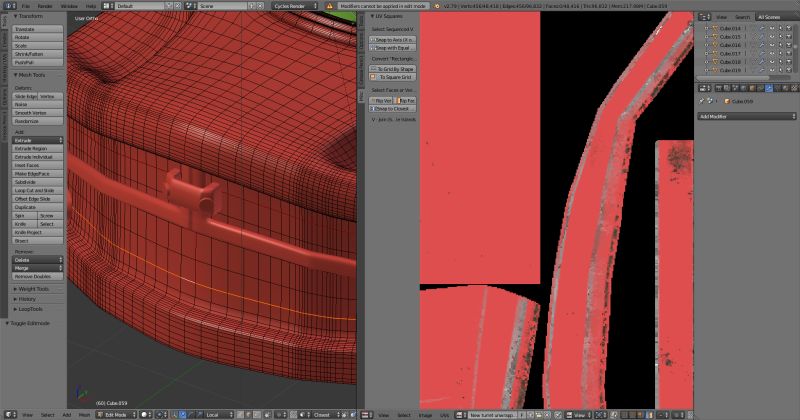Switch to vertex select mode icon
Screen dimensions: 800x420
(240, 414)
